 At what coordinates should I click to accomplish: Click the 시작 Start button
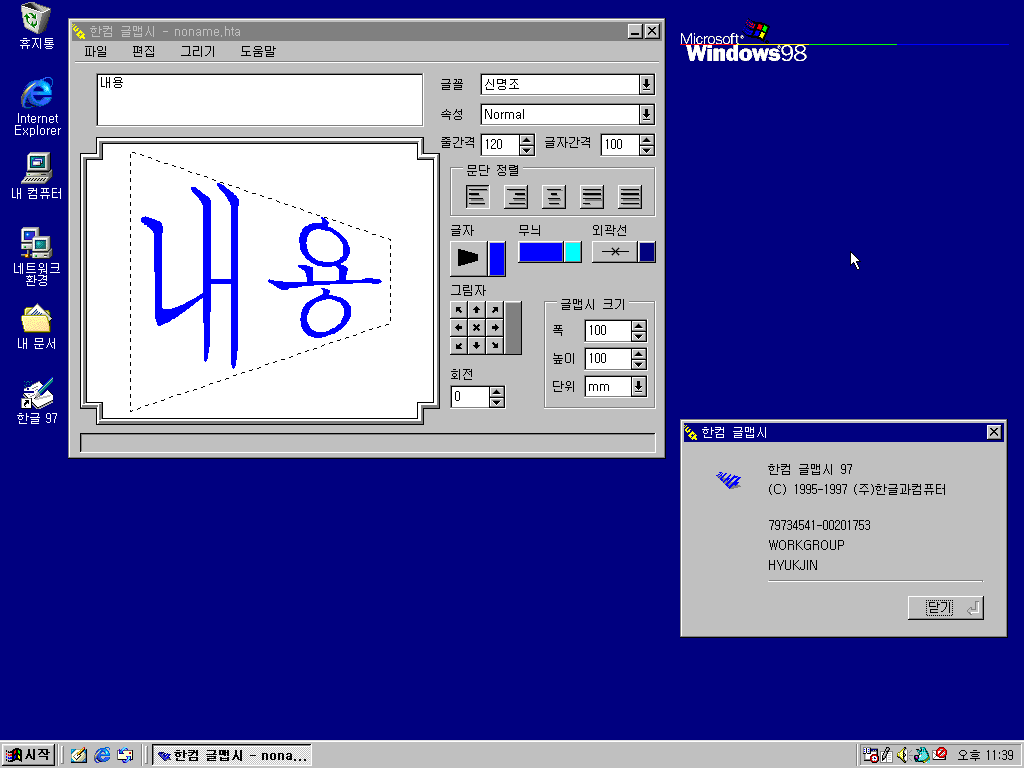28,755
